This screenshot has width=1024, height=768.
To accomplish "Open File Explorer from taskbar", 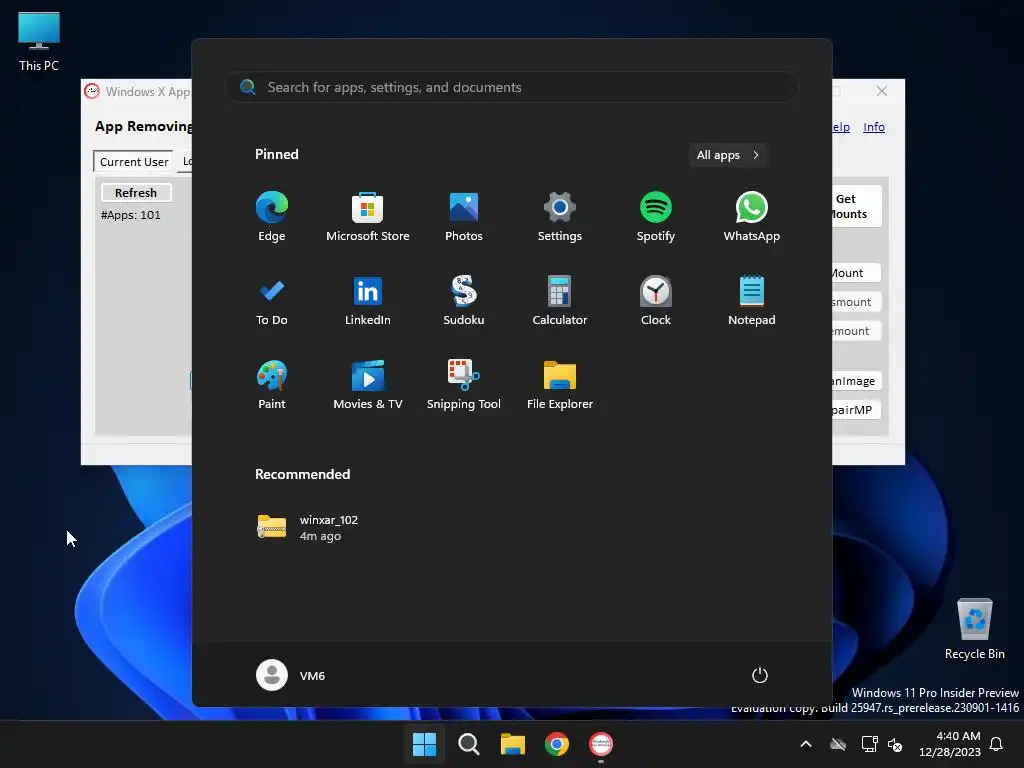I will [x=513, y=744].
